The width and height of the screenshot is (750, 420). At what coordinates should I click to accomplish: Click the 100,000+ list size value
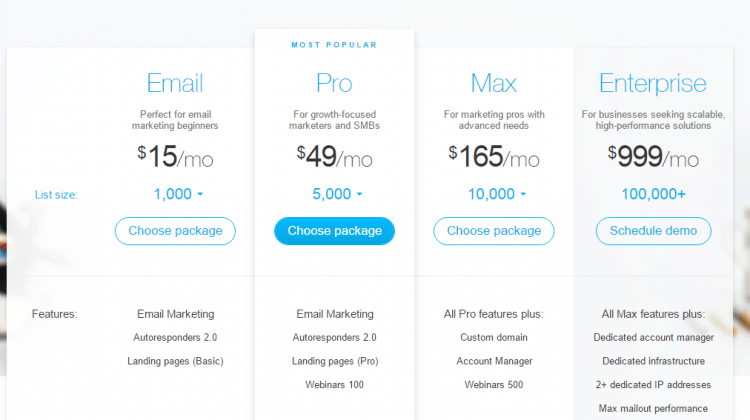coord(653,194)
